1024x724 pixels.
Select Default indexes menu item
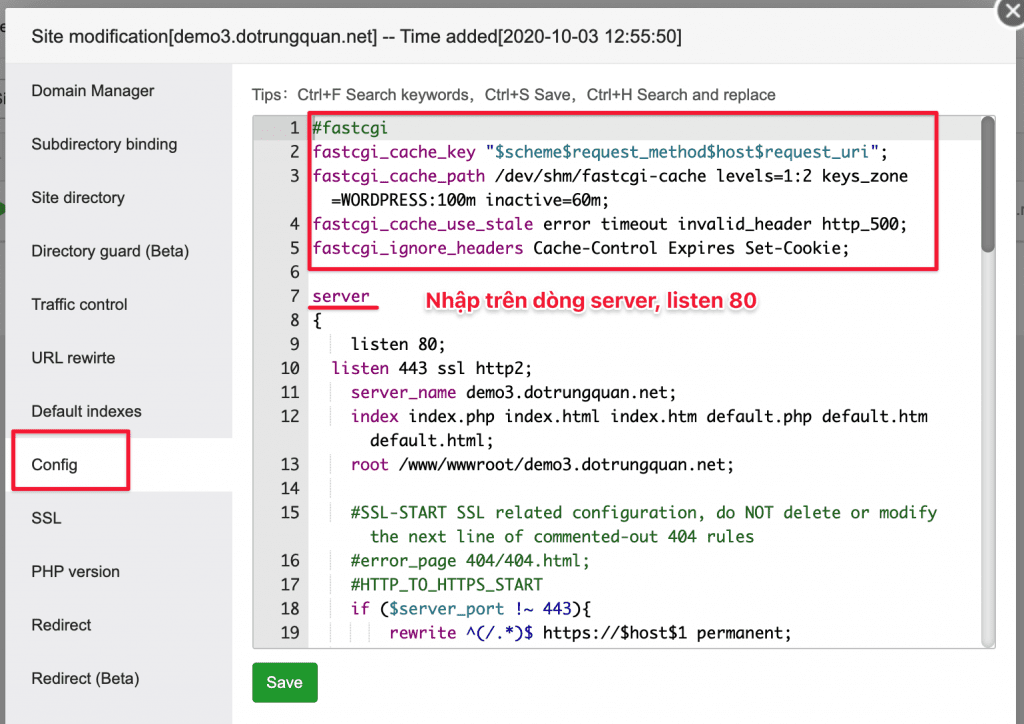click(x=86, y=411)
